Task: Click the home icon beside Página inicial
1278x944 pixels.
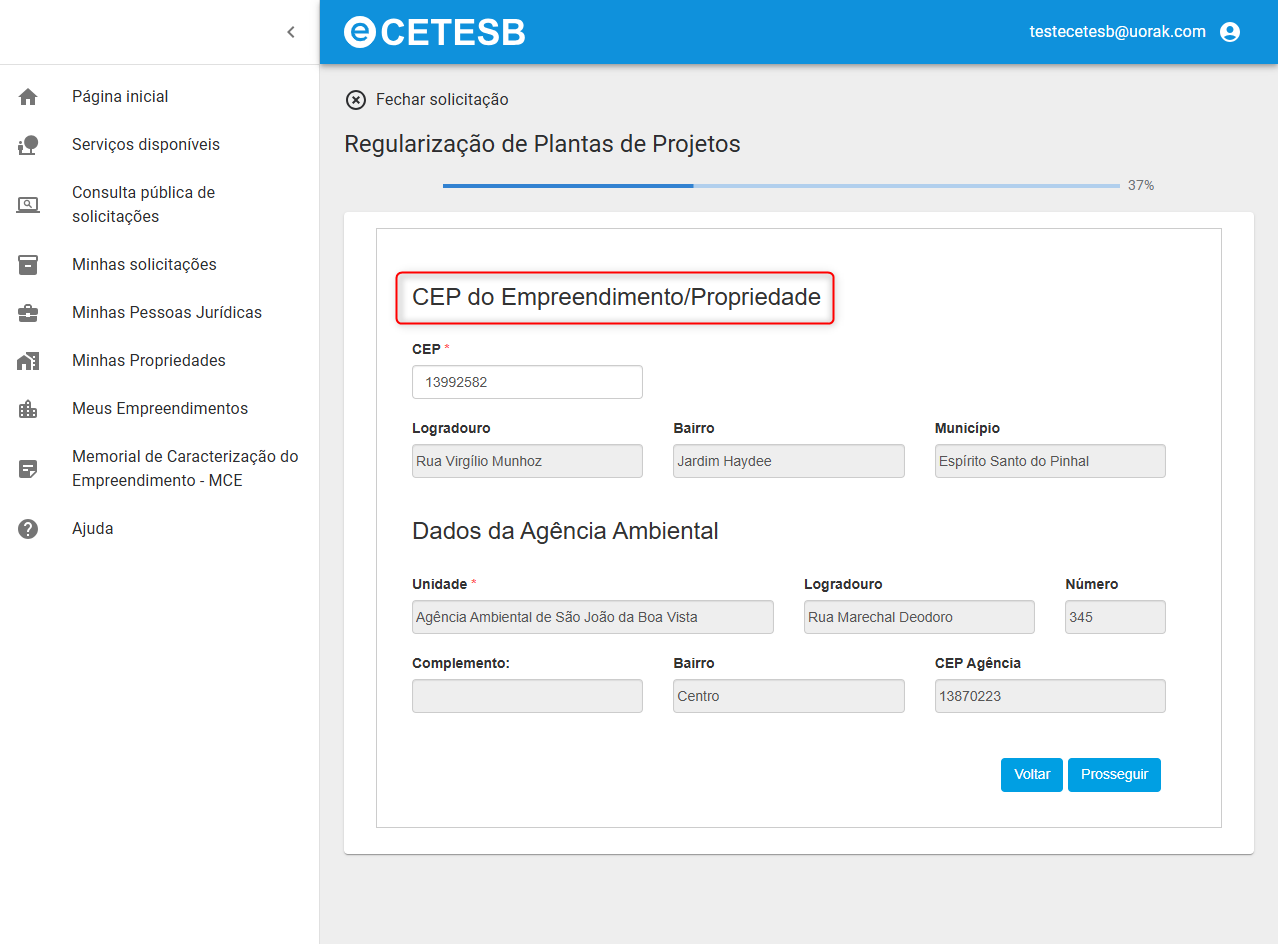Action: 28,97
